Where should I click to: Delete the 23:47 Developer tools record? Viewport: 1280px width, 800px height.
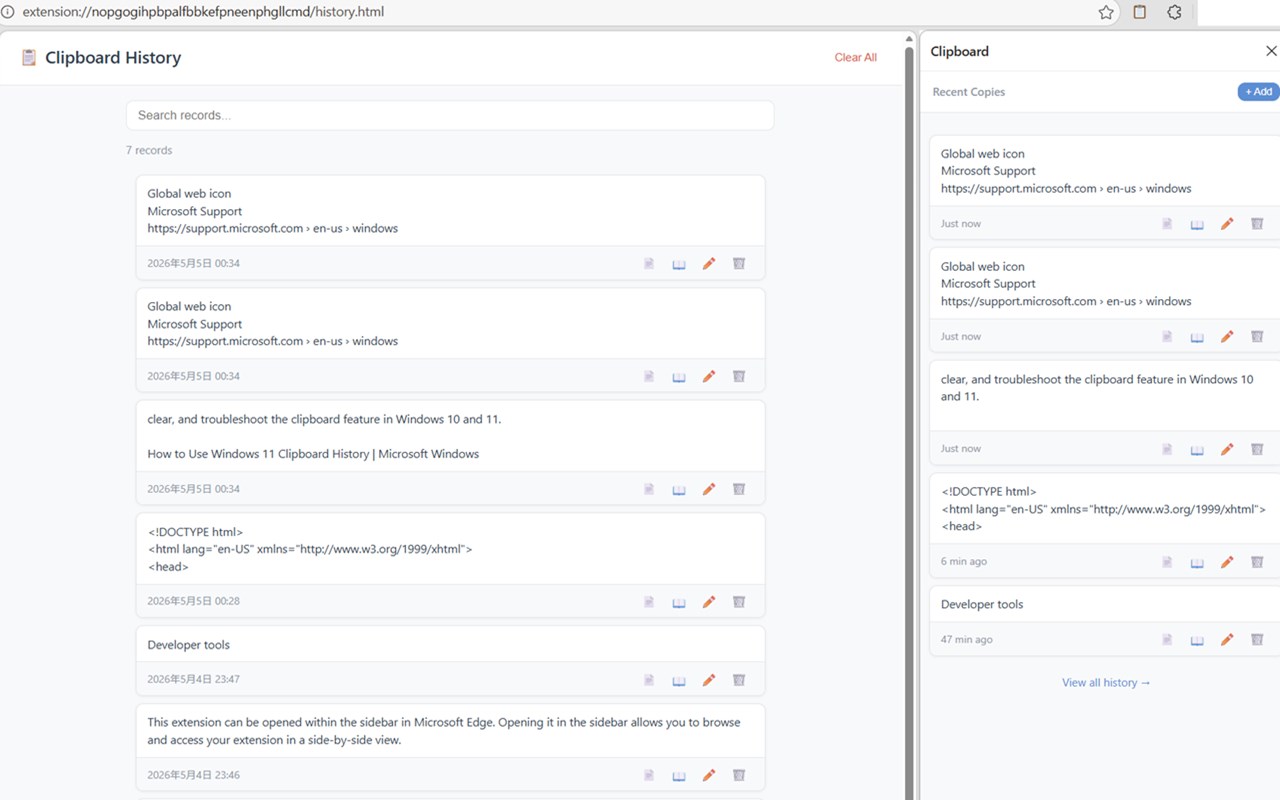(739, 680)
